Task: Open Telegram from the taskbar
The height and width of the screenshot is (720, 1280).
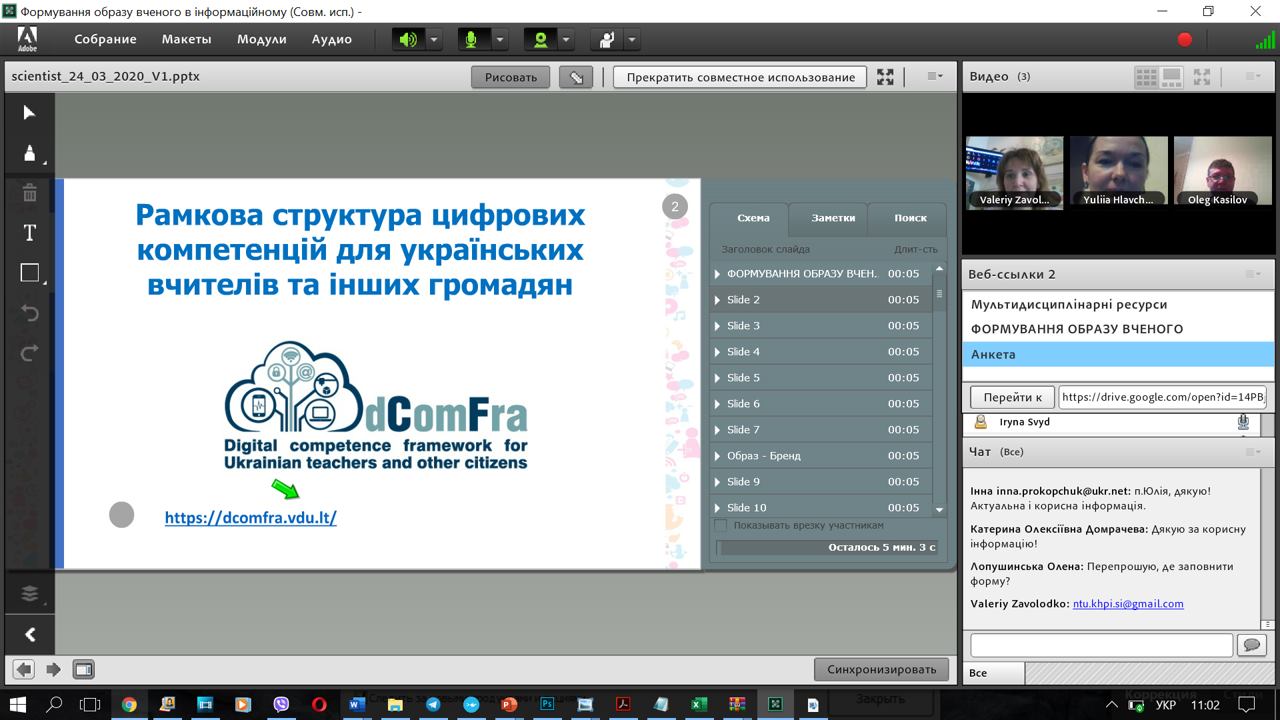Action: click(432, 704)
